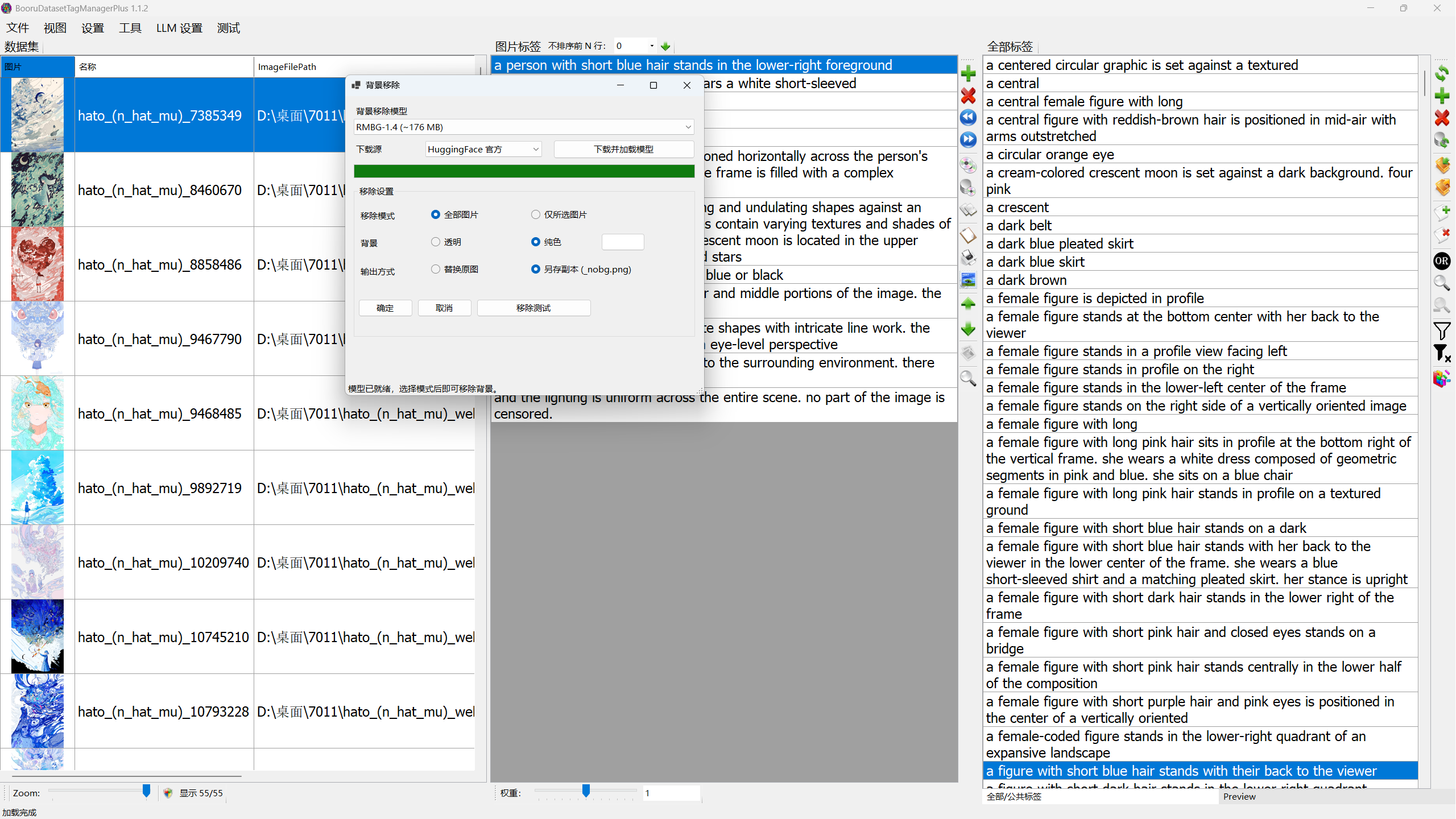Move tag up with green up arrow
The width and height of the screenshot is (1456, 819).
coord(968,304)
